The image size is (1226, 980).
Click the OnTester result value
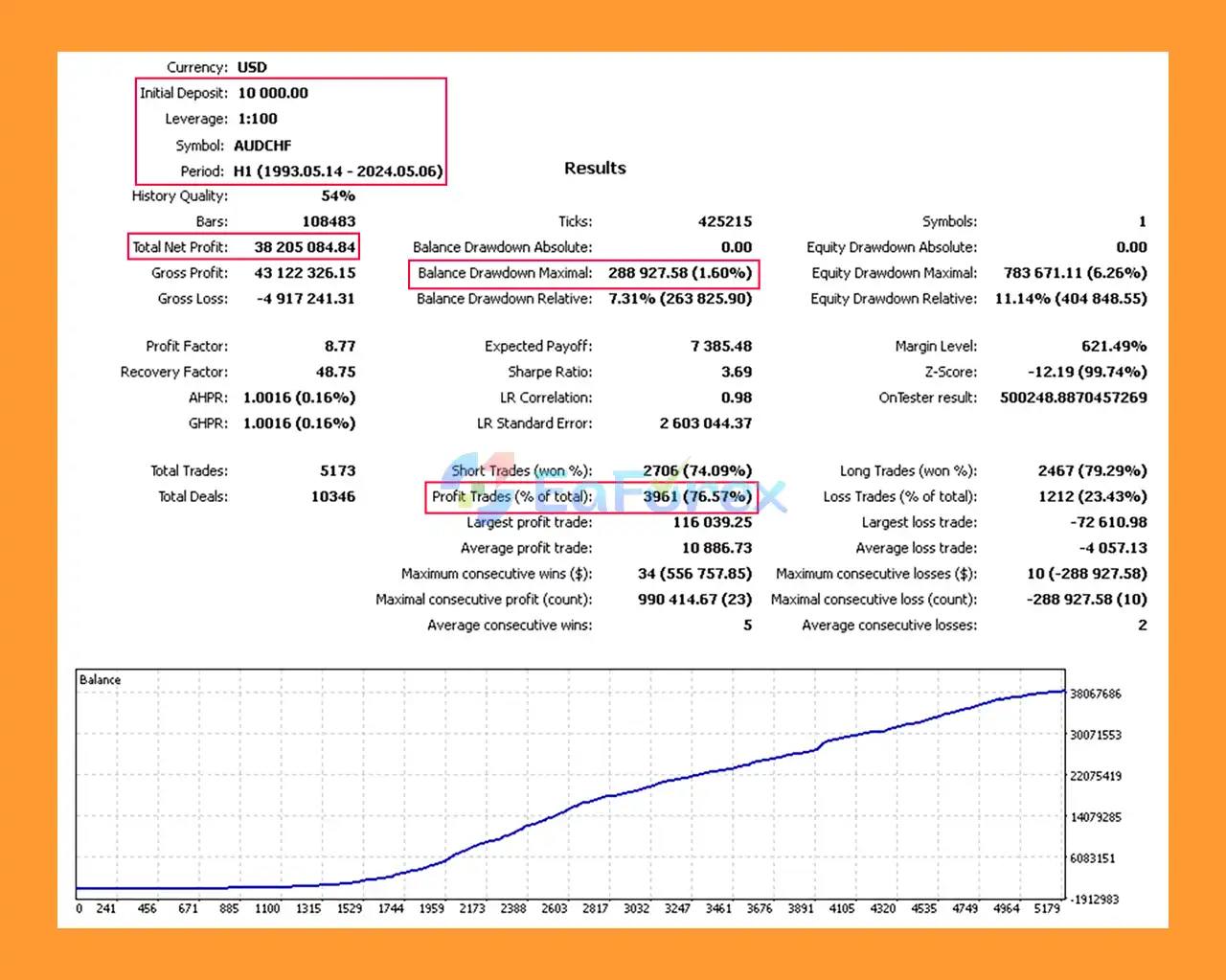pyautogui.click(x=1073, y=398)
